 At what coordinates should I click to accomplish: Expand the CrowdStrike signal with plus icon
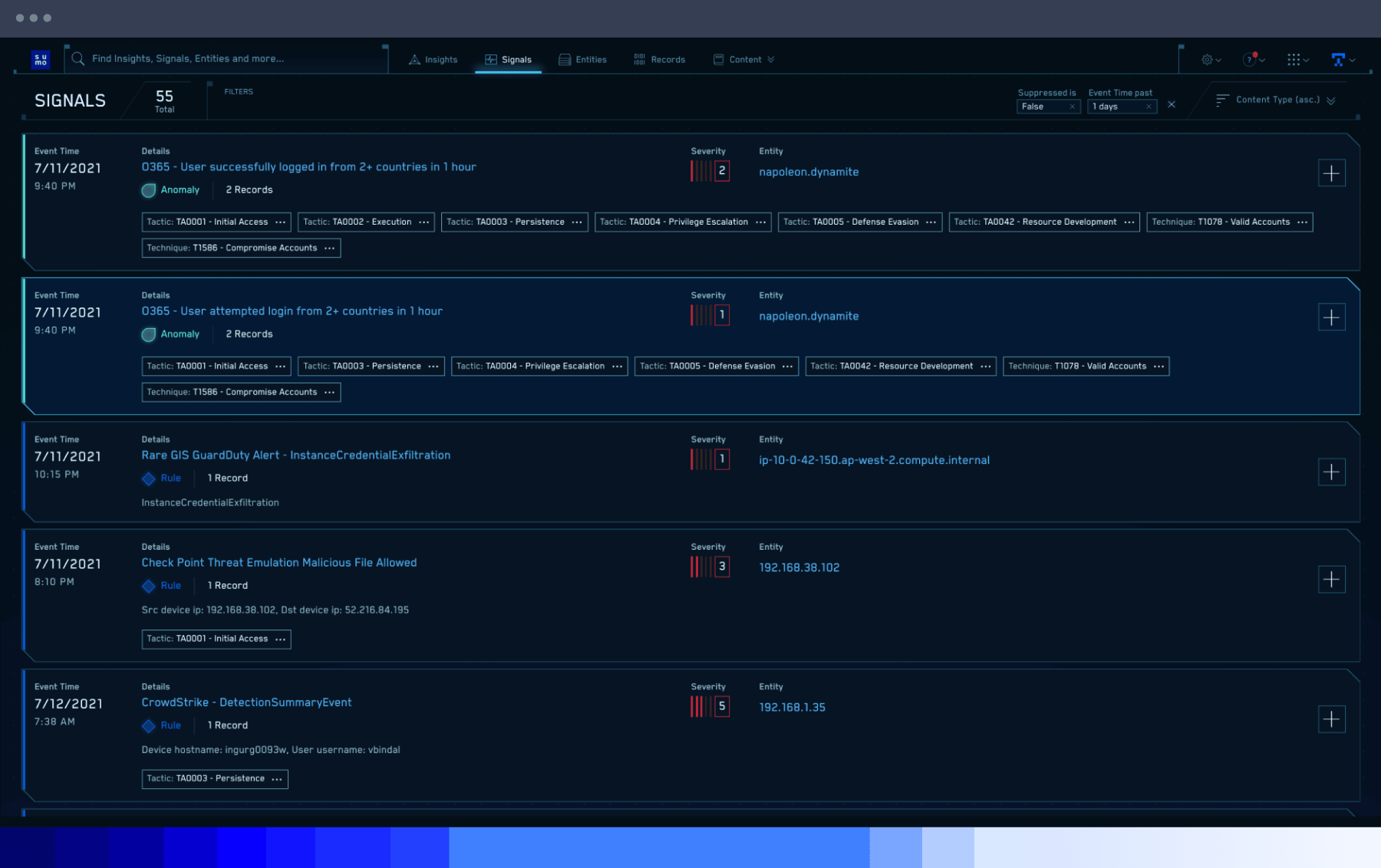[1331, 719]
